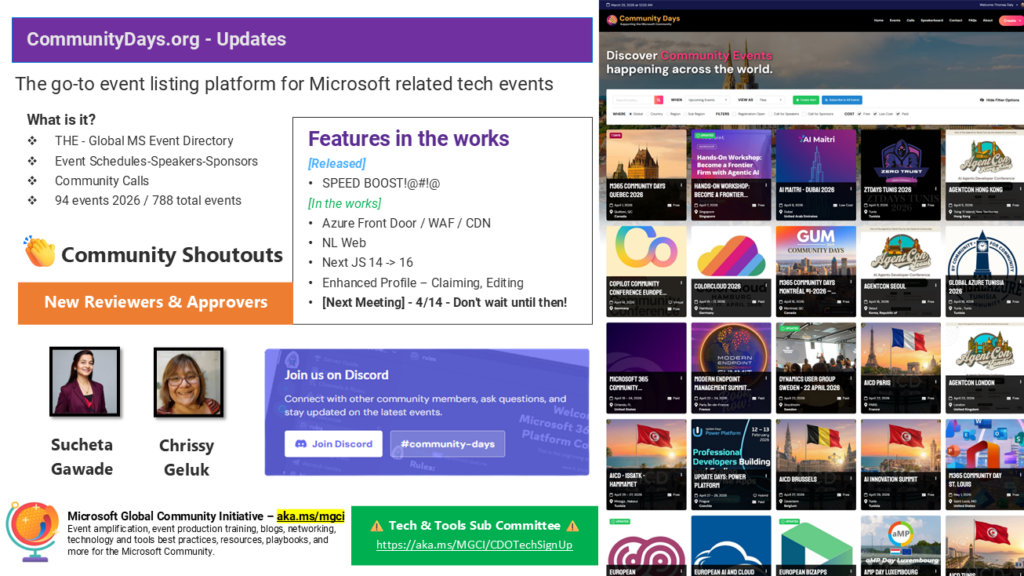Uncheck the Paid cost checkbox
The image size is (1024, 576).
pyautogui.click(x=898, y=114)
